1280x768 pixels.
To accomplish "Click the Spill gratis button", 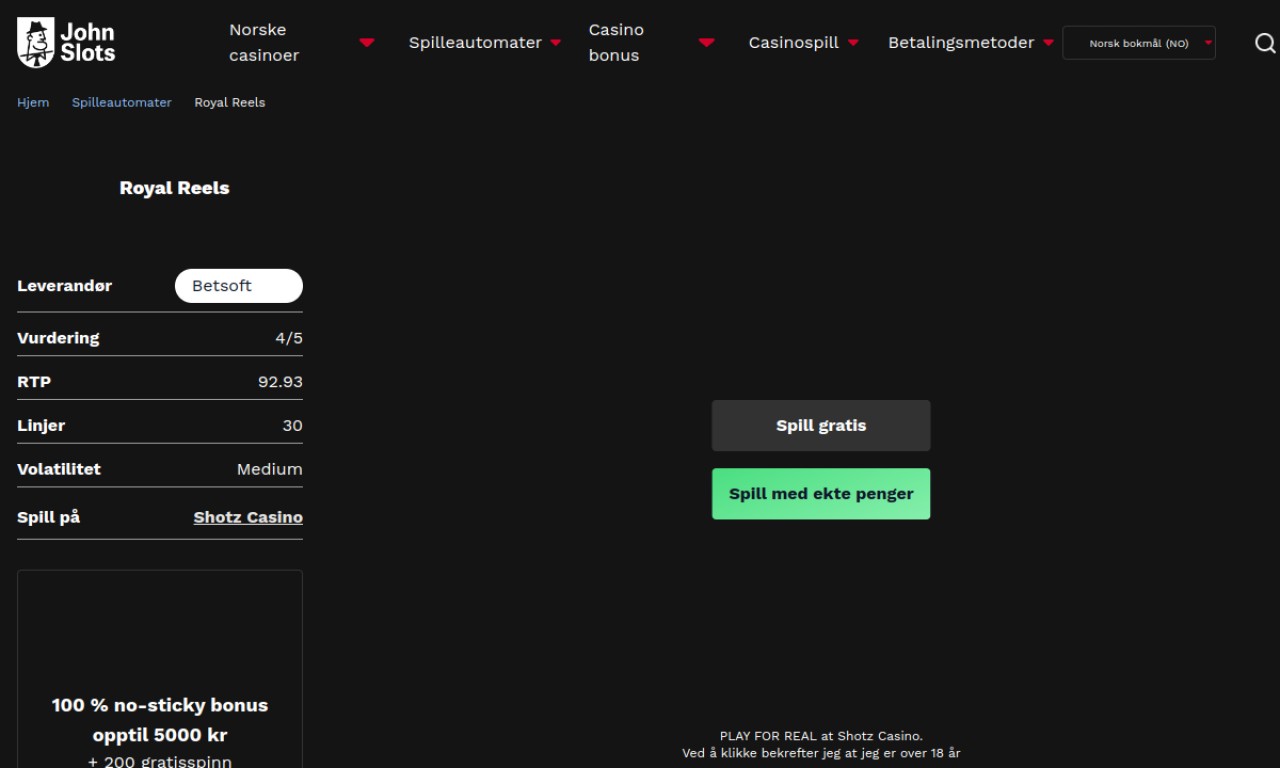I will click(x=821, y=426).
